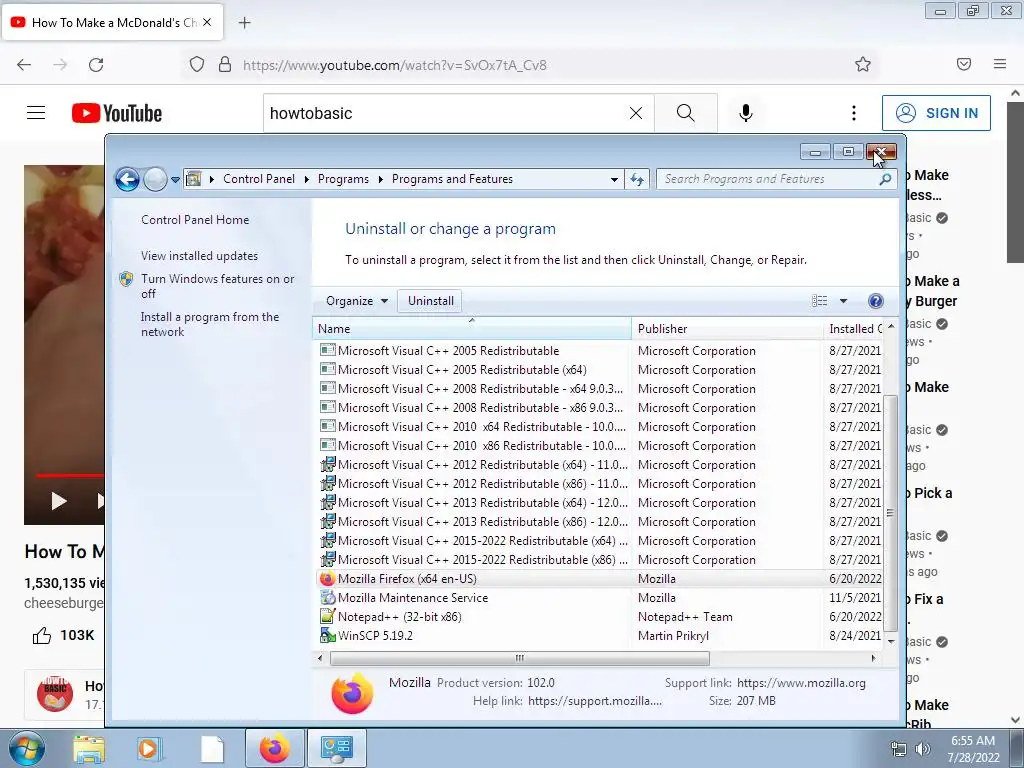Select the Programs breadcrumb

(343, 179)
